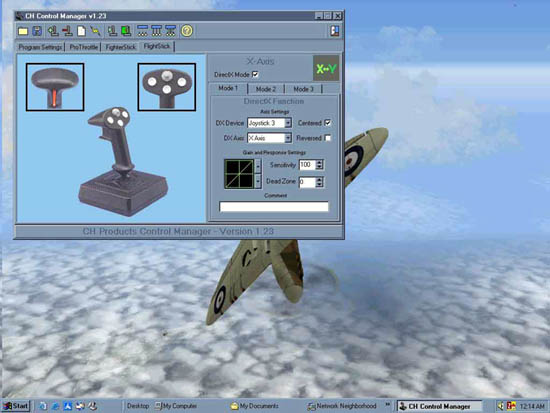Click the yellow open-folder toolbar icon
The height and width of the screenshot is (413, 550).
[x=23, y=31]
